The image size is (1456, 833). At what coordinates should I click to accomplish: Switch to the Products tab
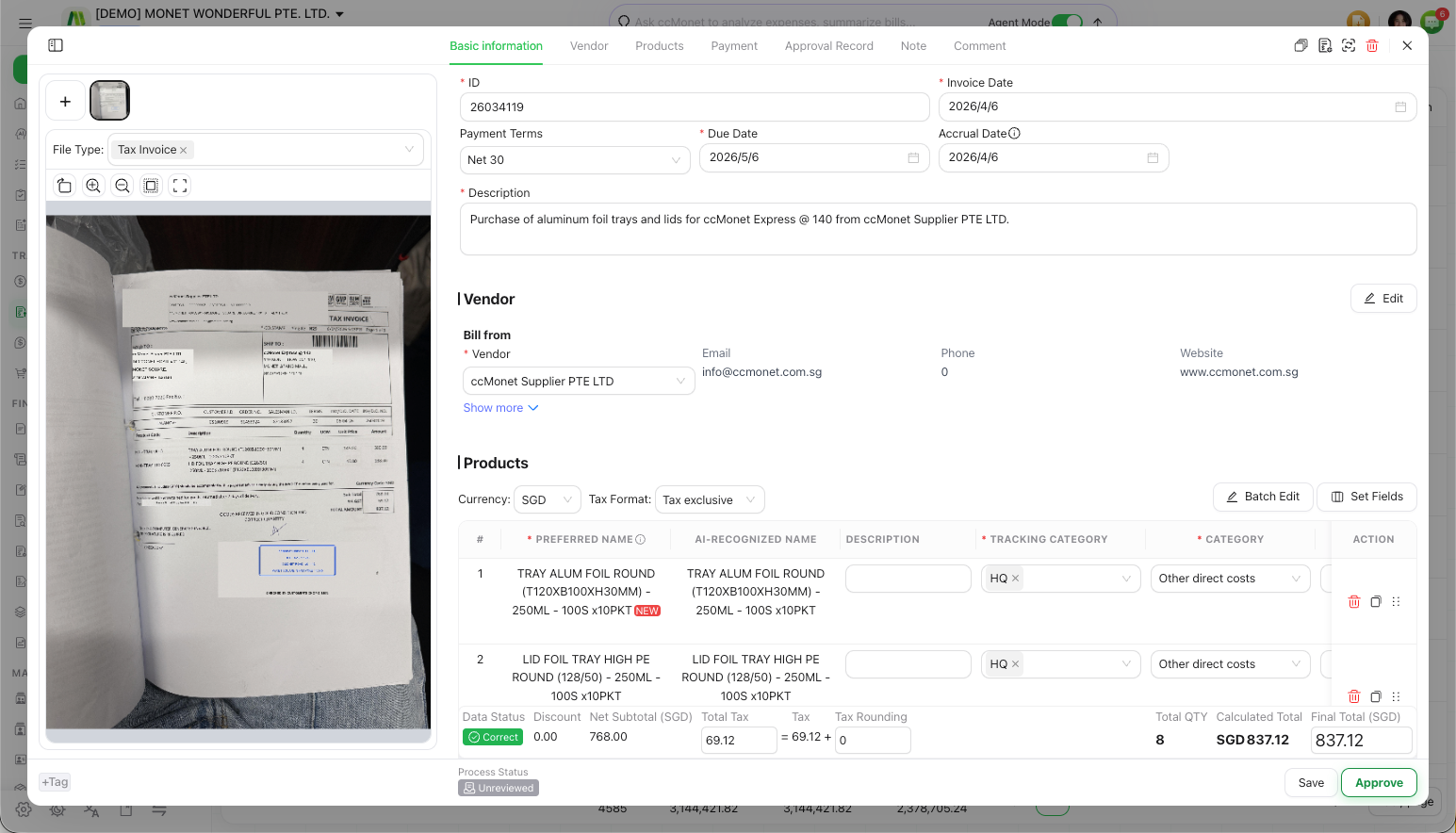tap(660, 46)
